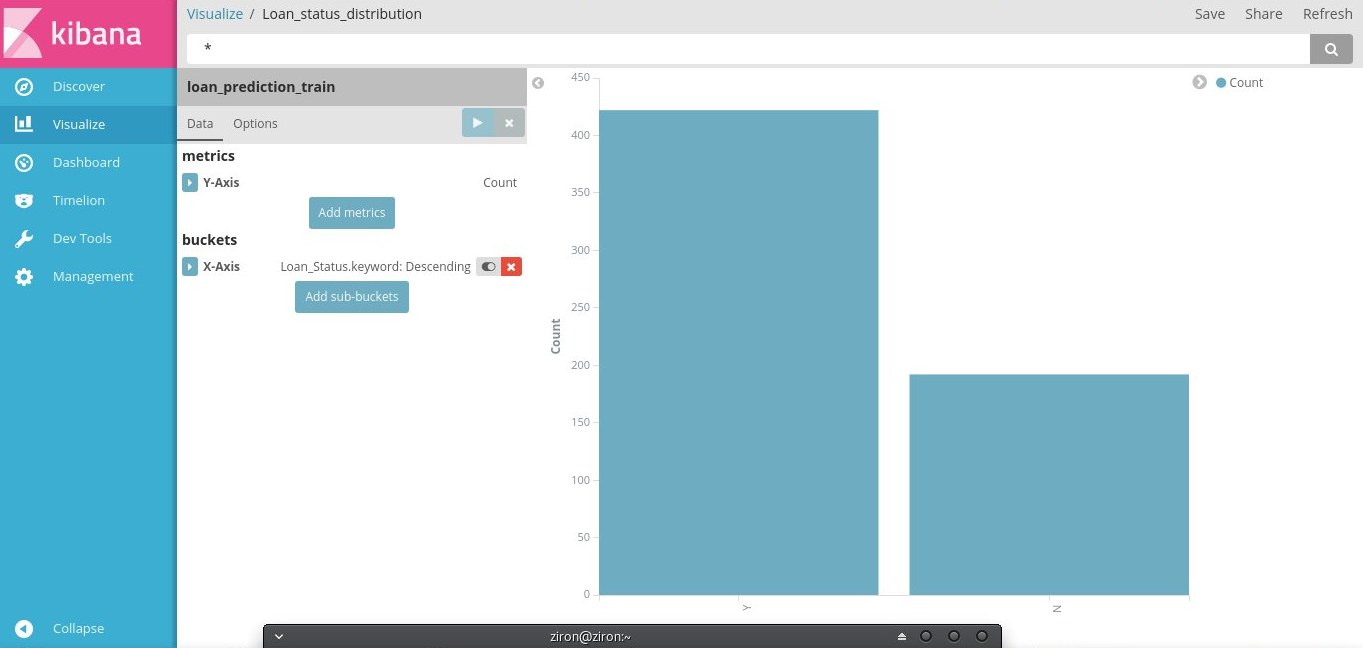Click the Add sub-buckets button
This screenshot has width=1363, height=648.
[352, 297]
